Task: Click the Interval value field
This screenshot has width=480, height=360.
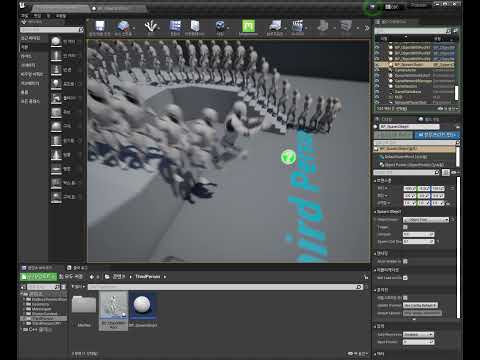Action: 419,234
